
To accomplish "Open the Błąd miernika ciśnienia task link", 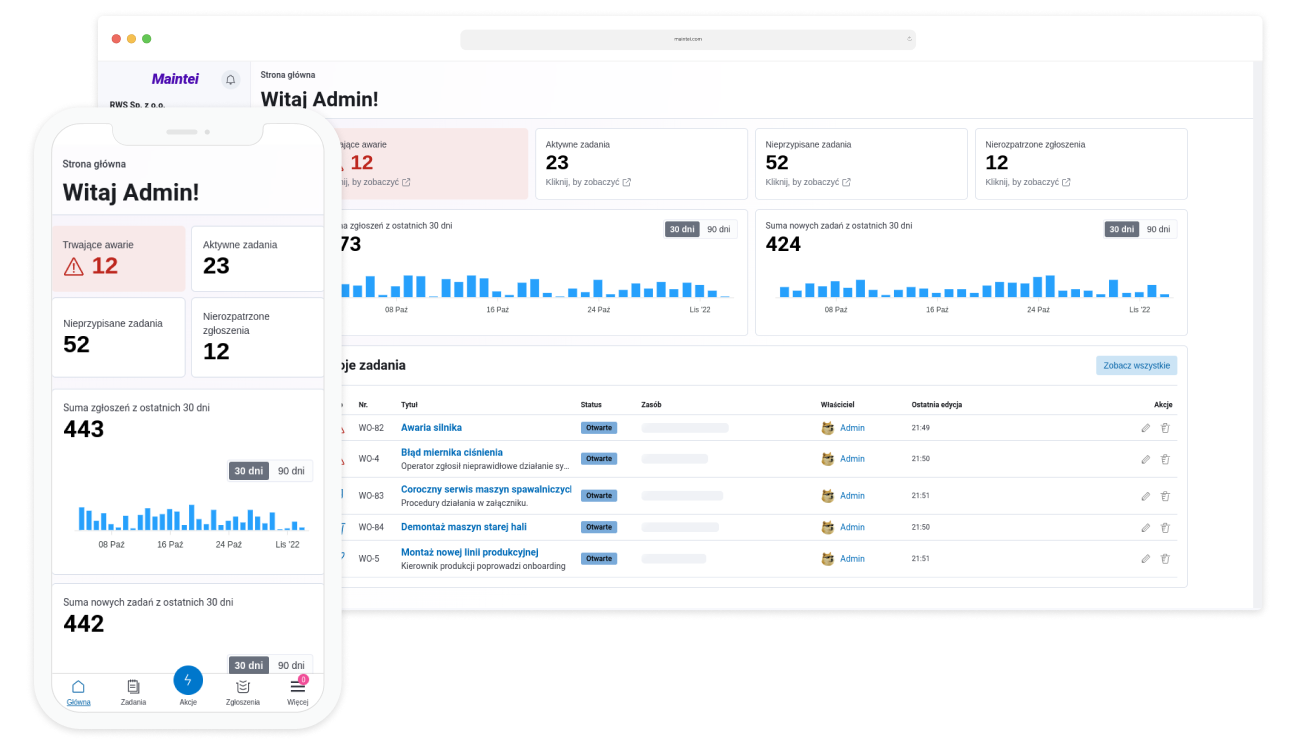I will (x=451, y=453).
